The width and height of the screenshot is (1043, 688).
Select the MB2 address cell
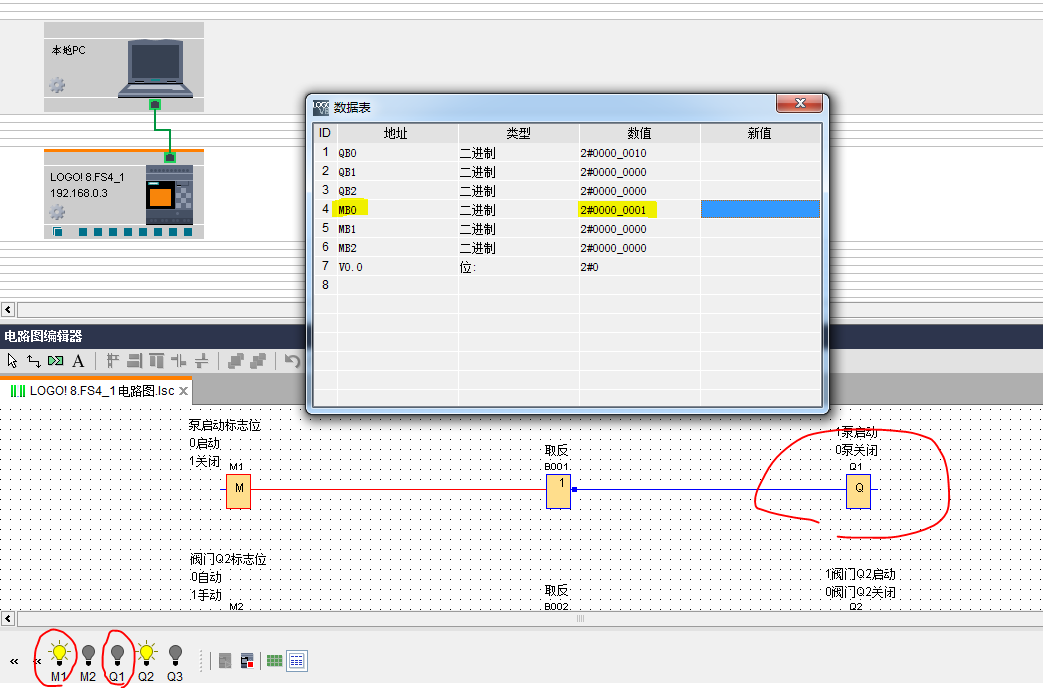(397, 248)
